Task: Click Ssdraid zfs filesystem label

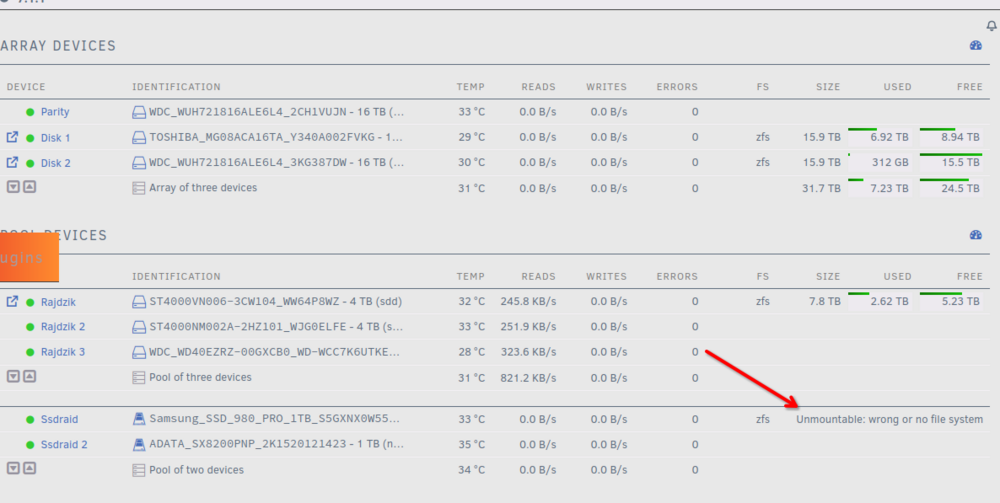Action: click(763, 419)
